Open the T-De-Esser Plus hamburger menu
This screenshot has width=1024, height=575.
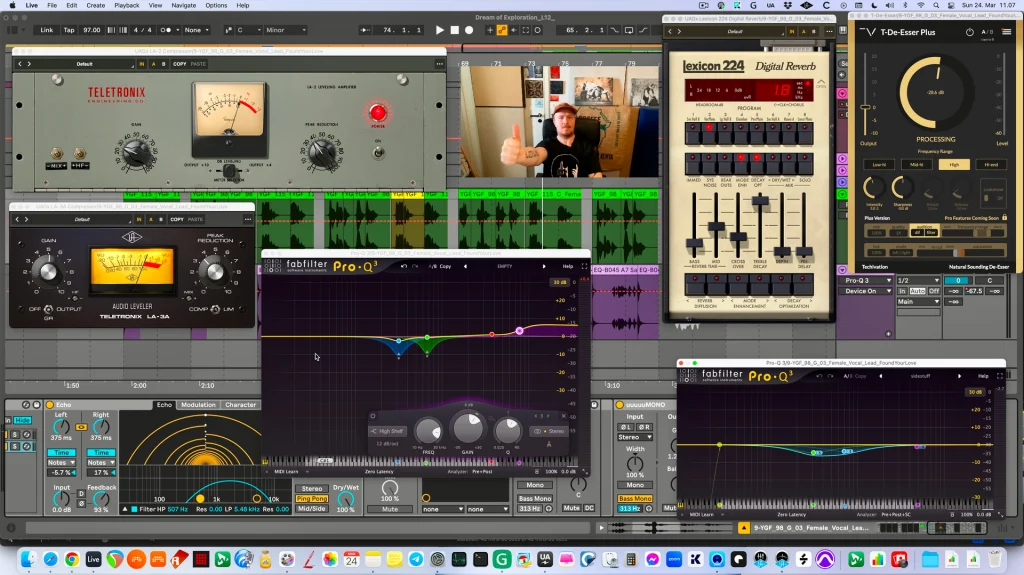1006,32
